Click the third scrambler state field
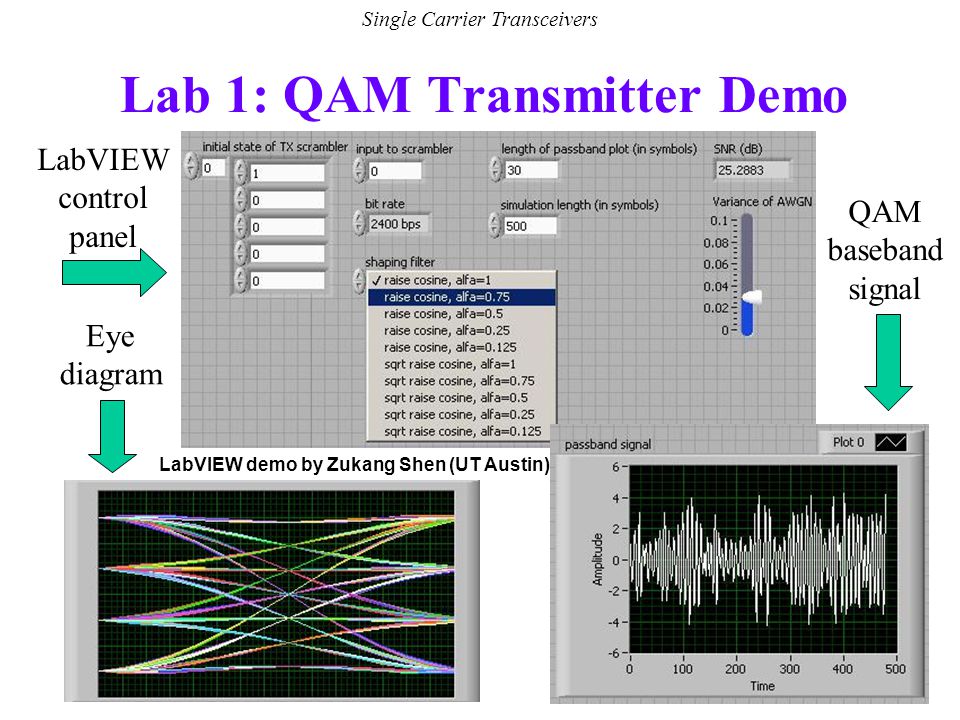The image size is (960, 720). click(x=287, y=227)
